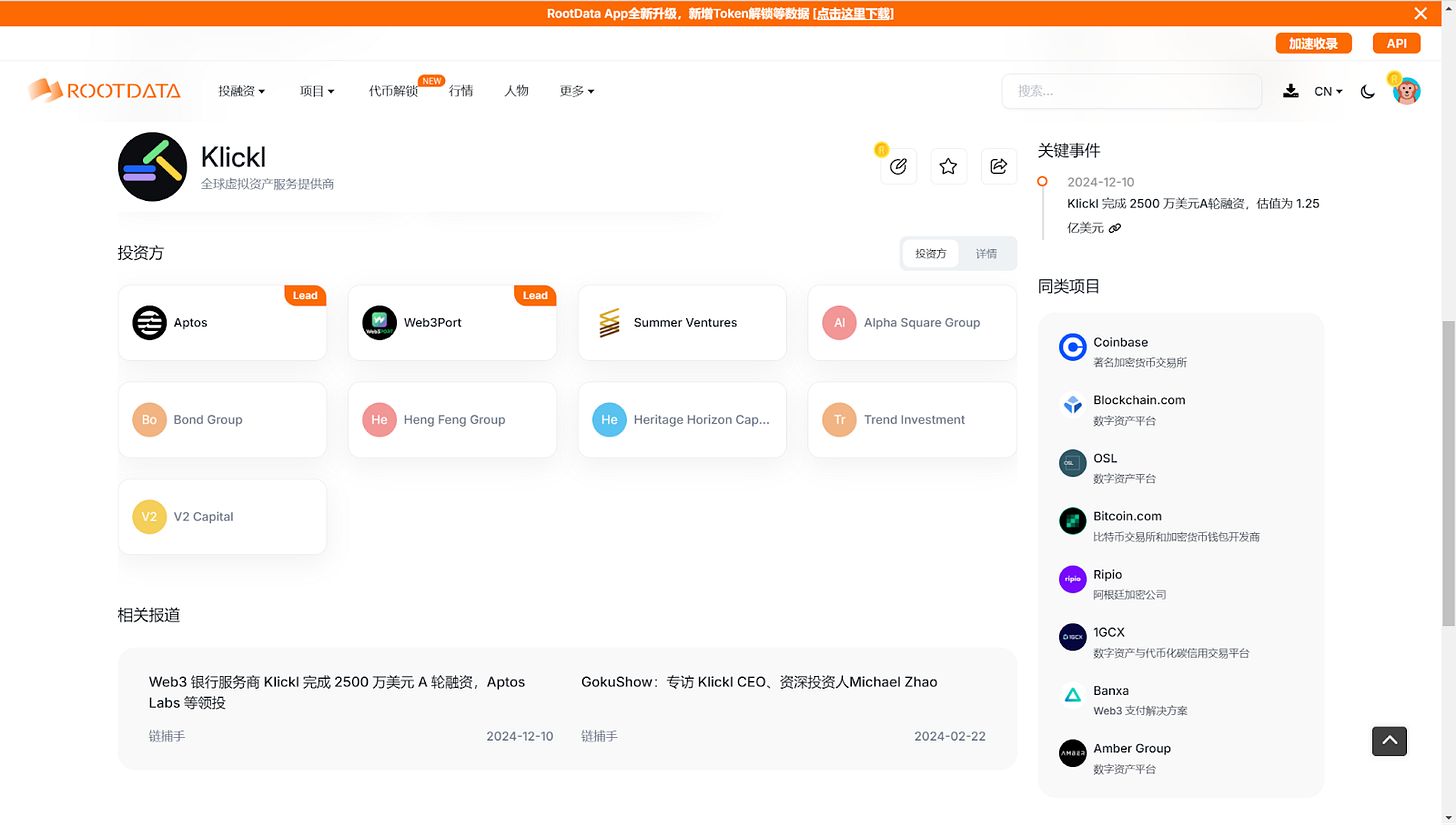1456x825 pixels.
Task: Click the 加速收录 button
Action: click(1313, 43)
